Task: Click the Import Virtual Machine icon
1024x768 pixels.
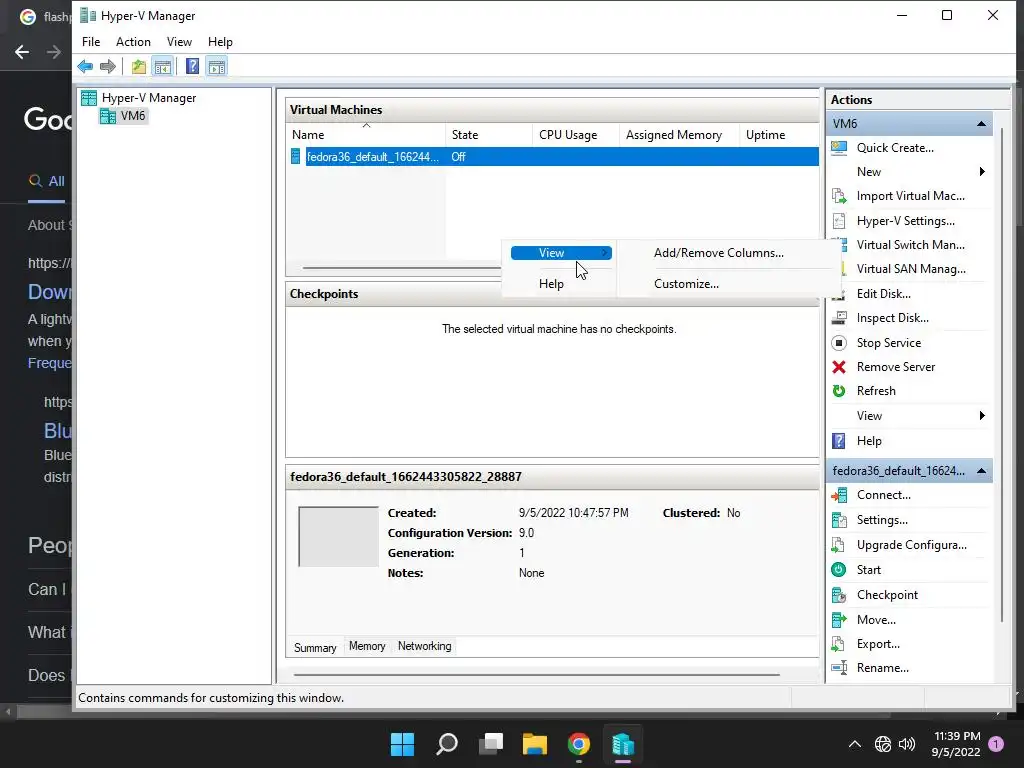Action: tap(839, 196)
